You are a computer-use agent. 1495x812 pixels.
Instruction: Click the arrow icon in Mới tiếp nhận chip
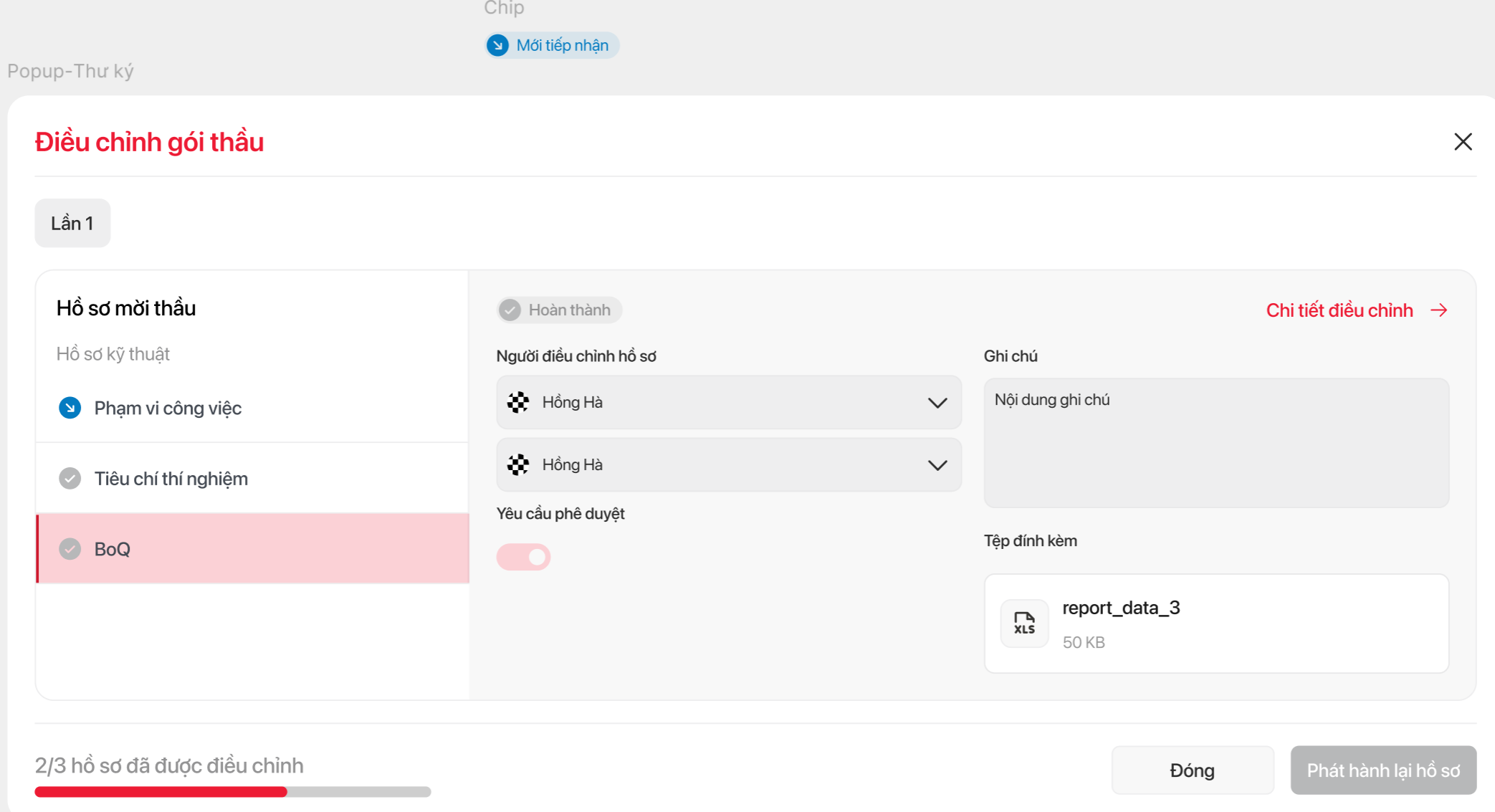497,45
